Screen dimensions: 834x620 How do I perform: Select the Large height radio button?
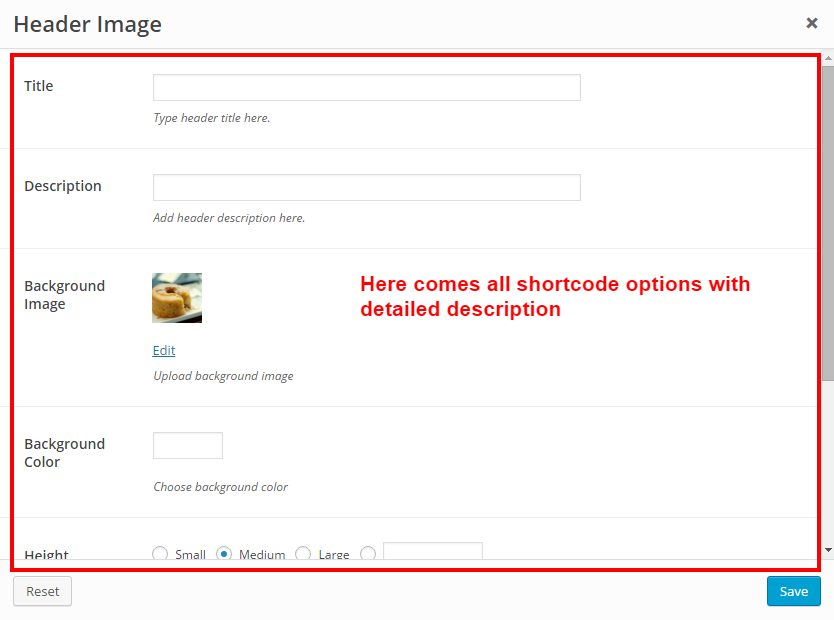[x=304, y=554]
